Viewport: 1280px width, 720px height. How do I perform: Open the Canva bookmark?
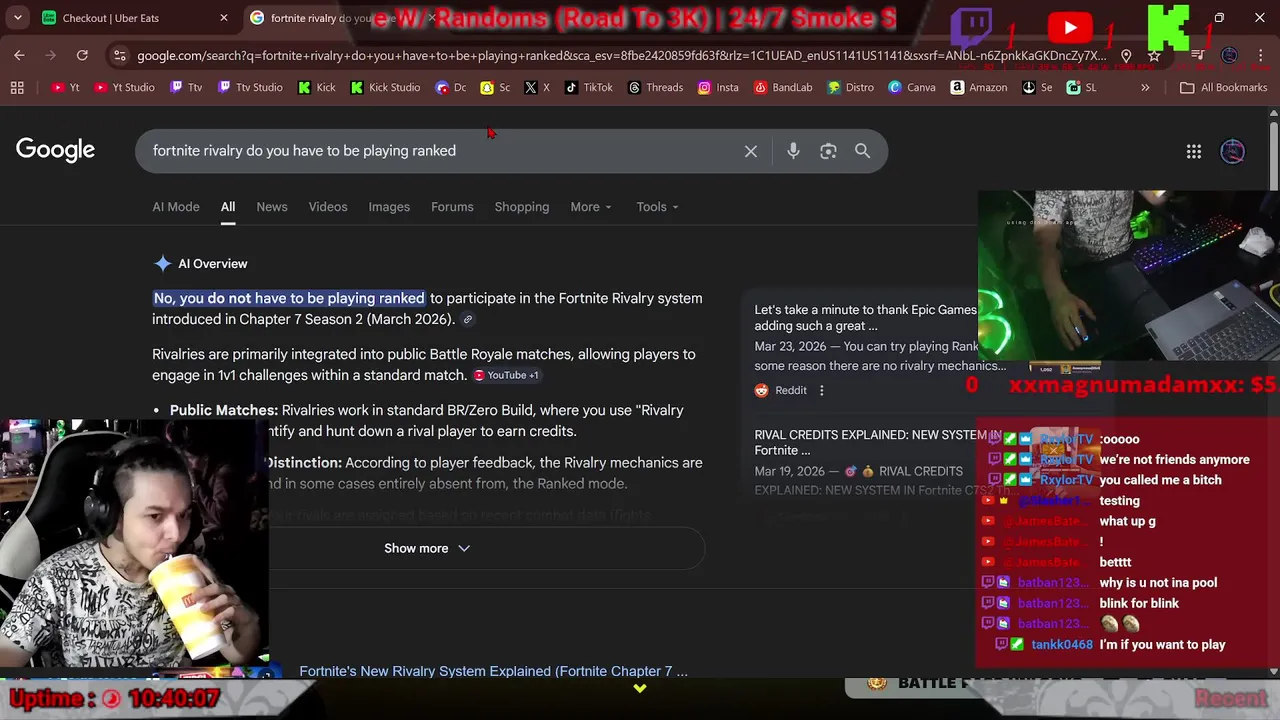tap(912, 87)
